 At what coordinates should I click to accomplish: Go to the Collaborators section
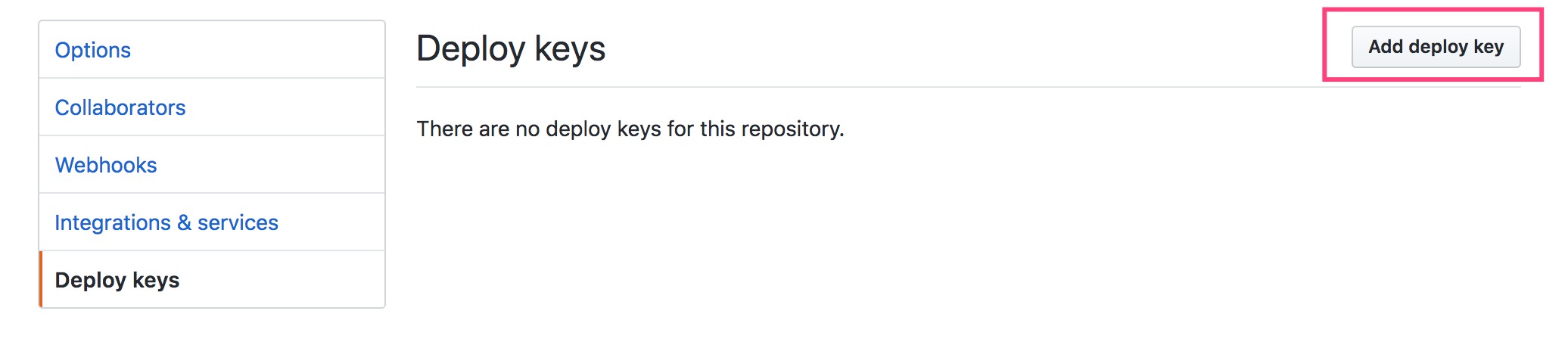(x=120, y=107)
